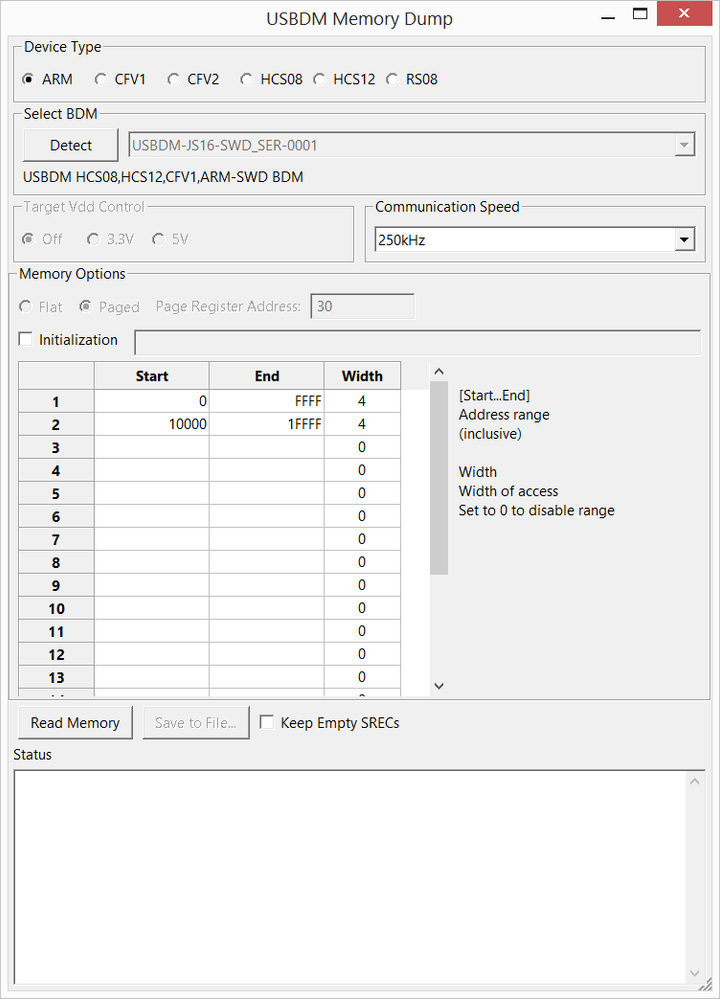
Task: Select the HCS12 device type
Action: pos(345,79)
